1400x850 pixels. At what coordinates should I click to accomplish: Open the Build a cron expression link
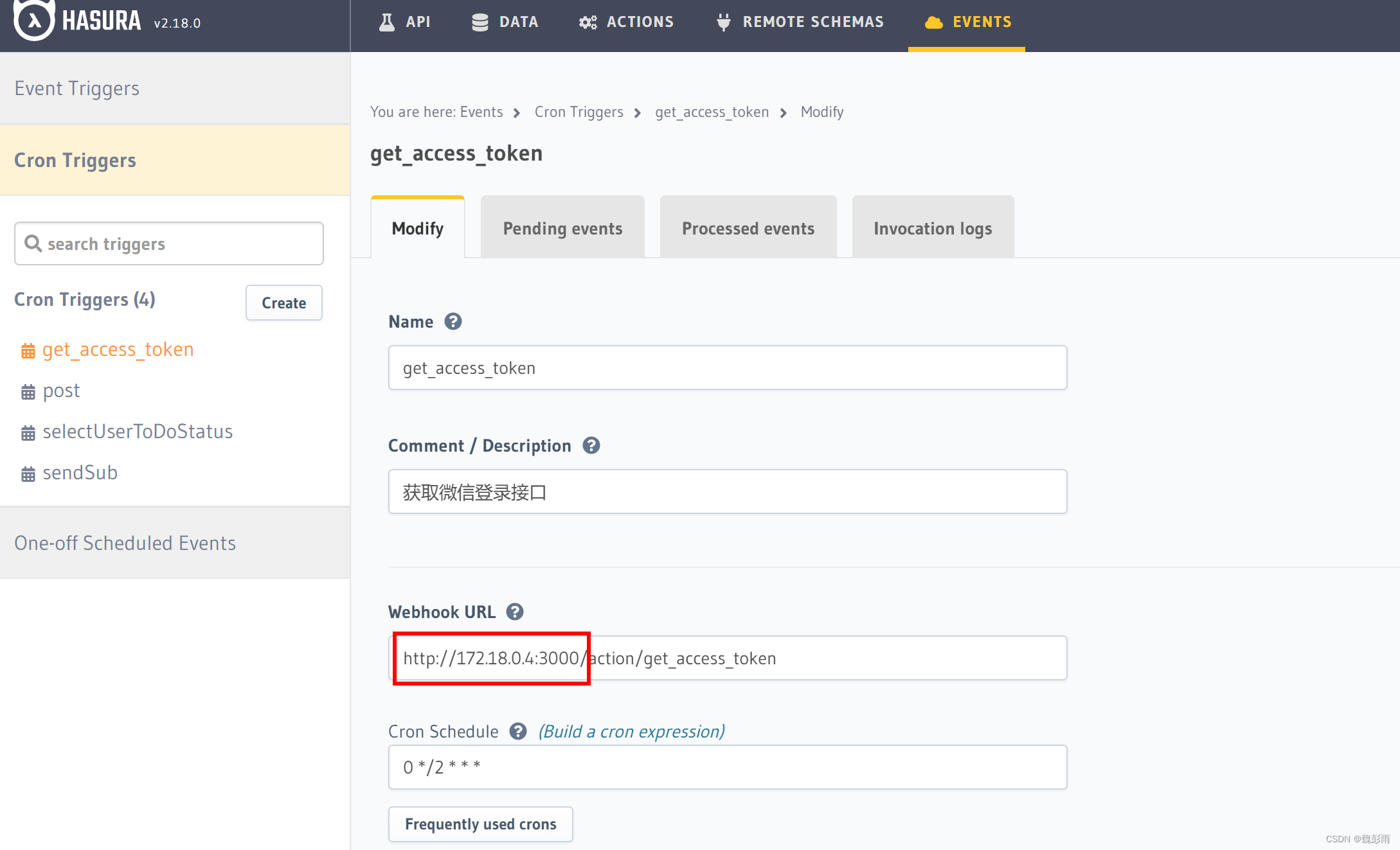tap(631, 731)
